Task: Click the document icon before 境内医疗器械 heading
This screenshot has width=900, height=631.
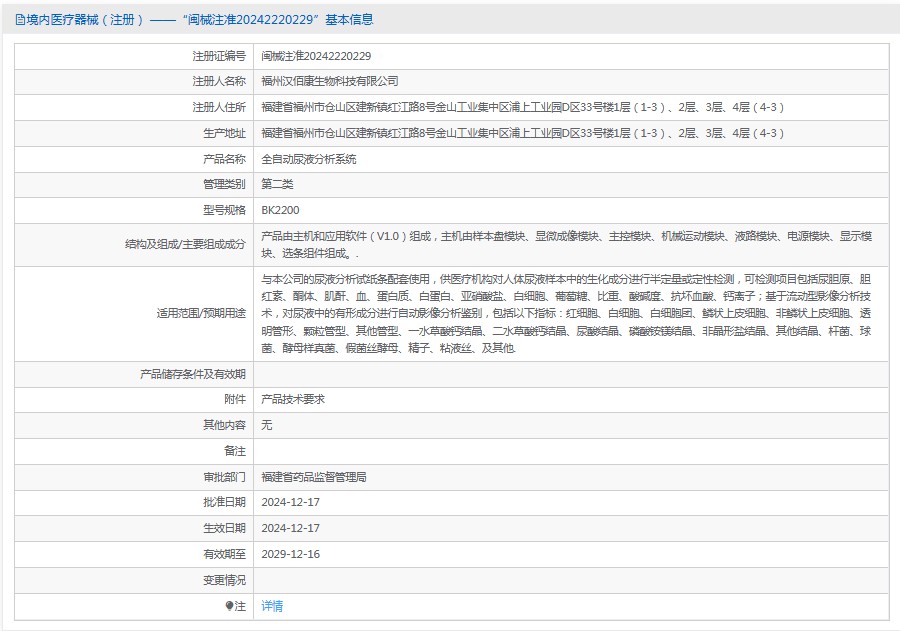Action: click(x=20, y=20)
